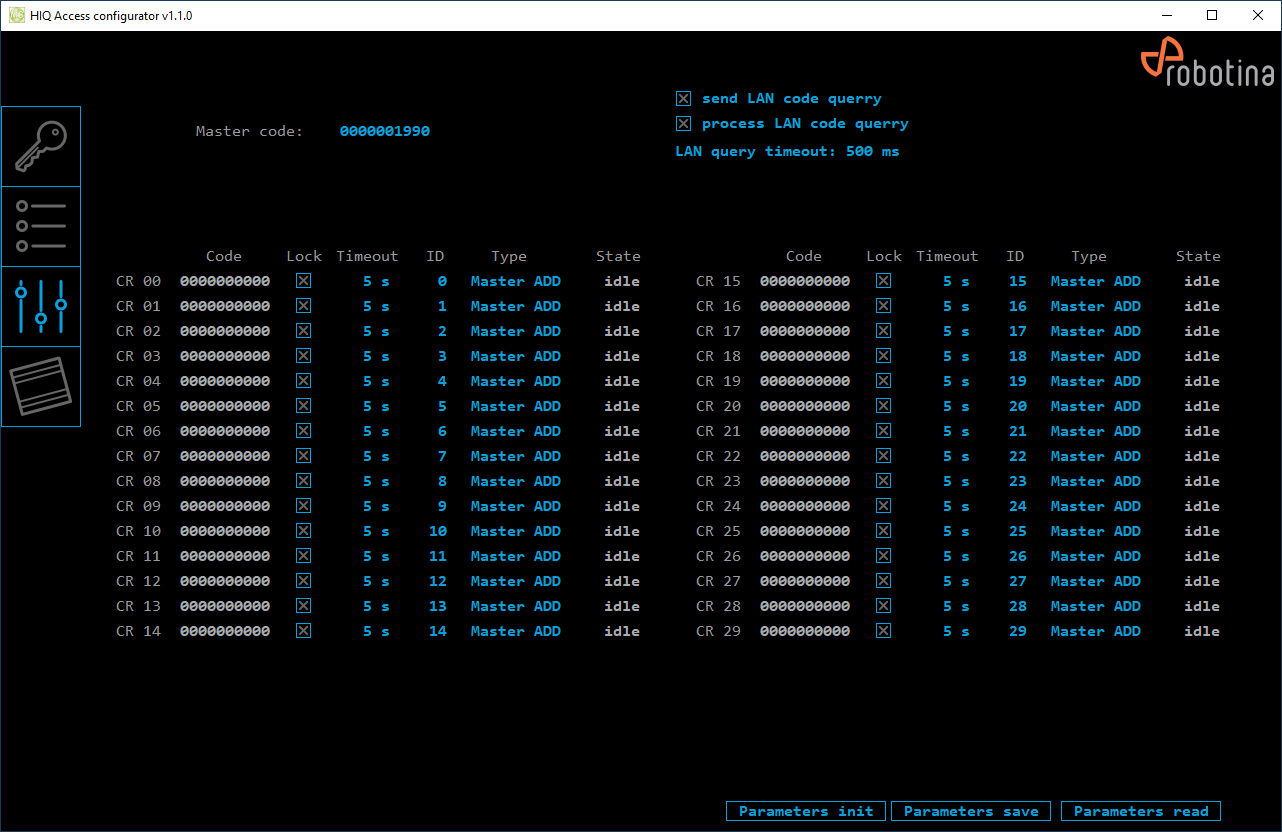1282x832 pixels.
Task: Disable process LAN code querry checkbox
Action: point(684,124)
